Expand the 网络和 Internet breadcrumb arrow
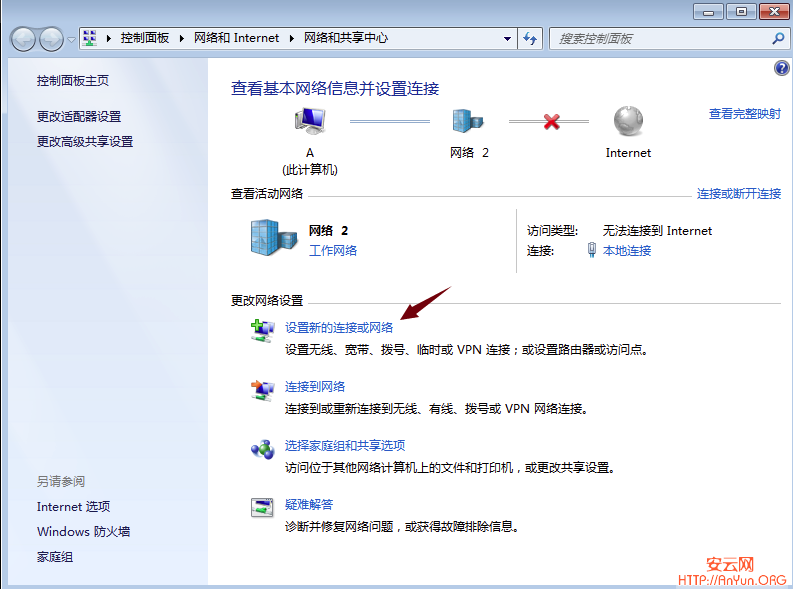Screen dimensions: 793x589 pos(294,38)
